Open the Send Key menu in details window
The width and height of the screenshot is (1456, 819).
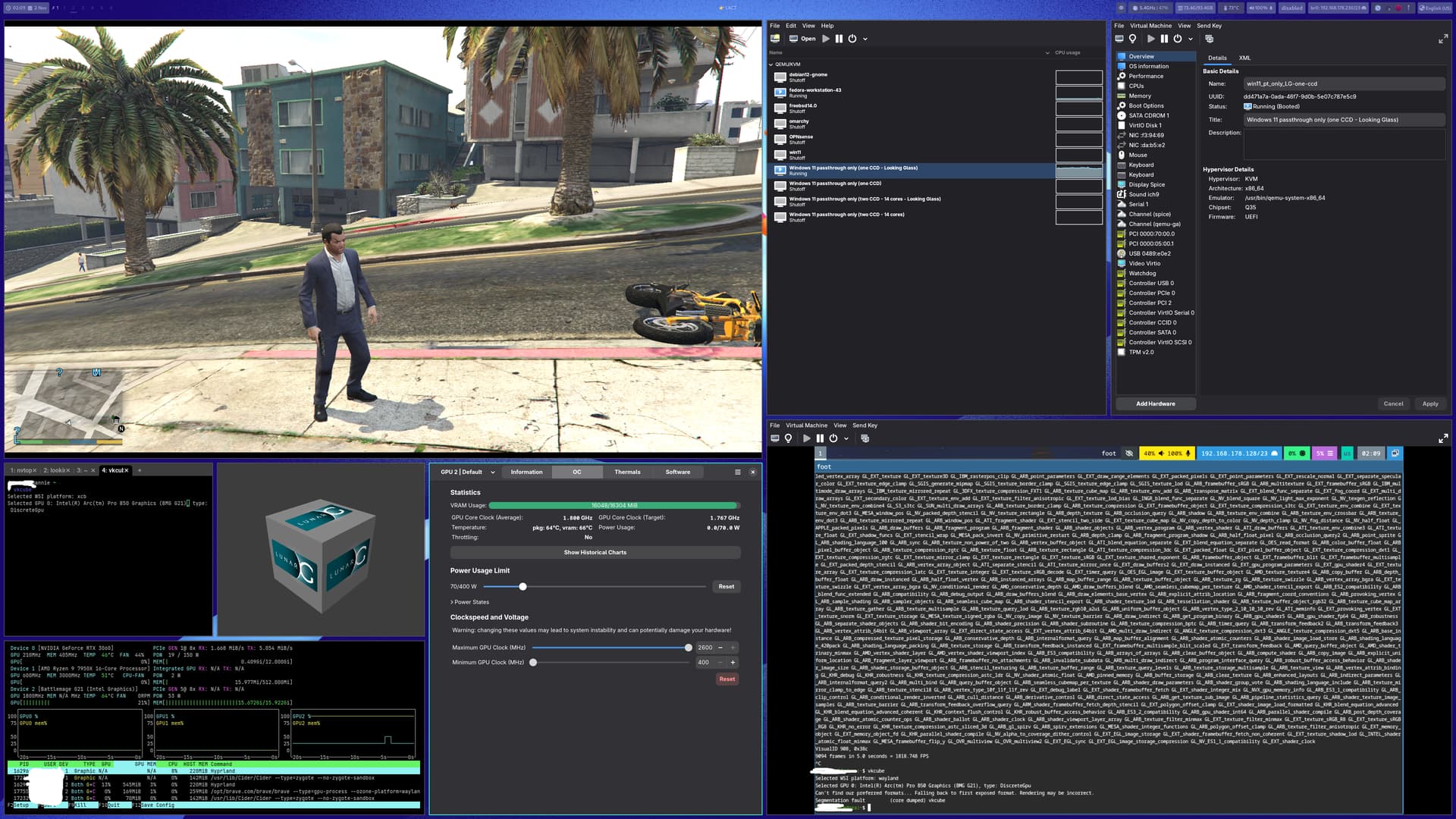(x=1209, y=26)
